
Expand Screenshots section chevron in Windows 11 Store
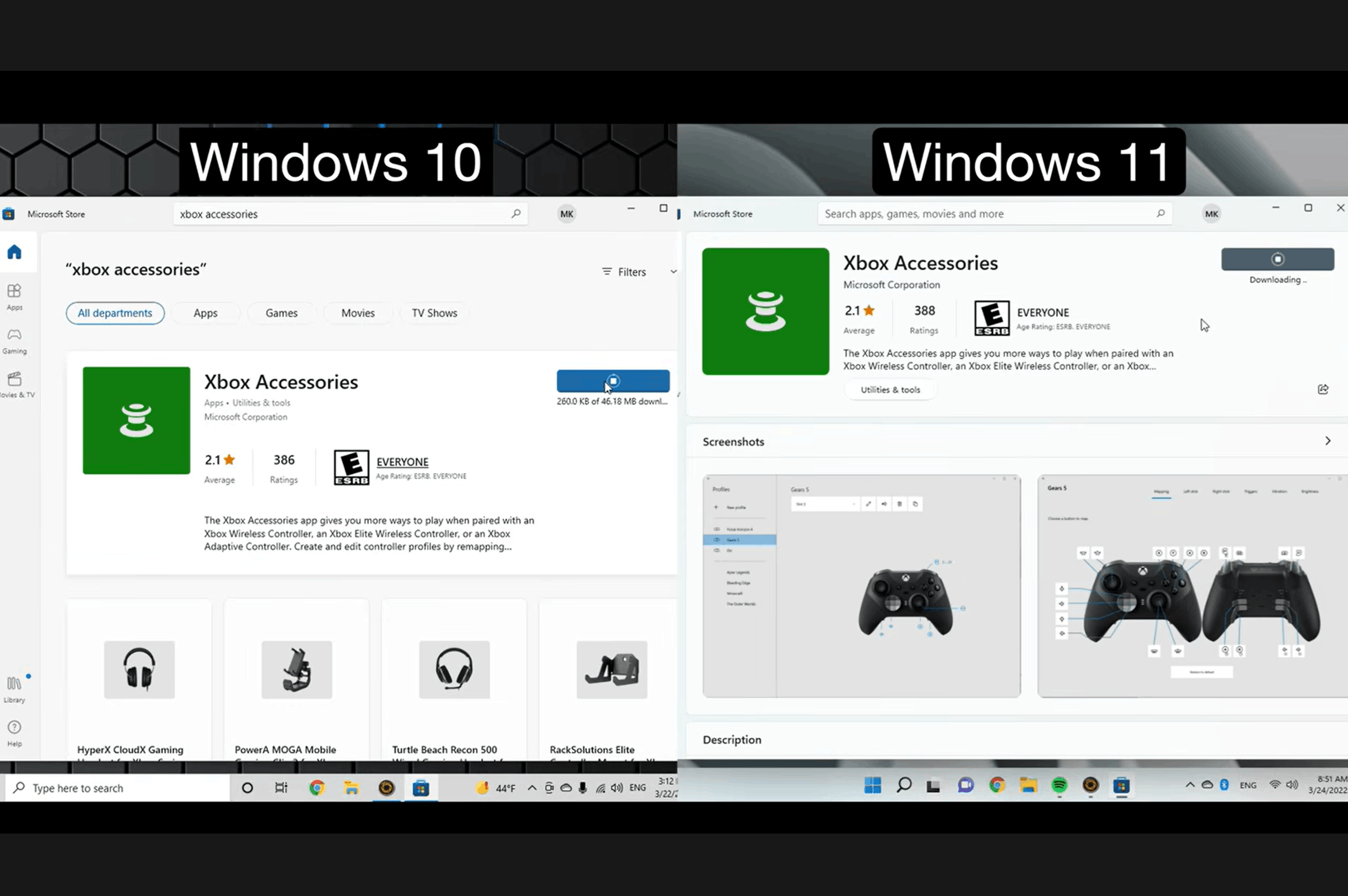coord(1328,441)
